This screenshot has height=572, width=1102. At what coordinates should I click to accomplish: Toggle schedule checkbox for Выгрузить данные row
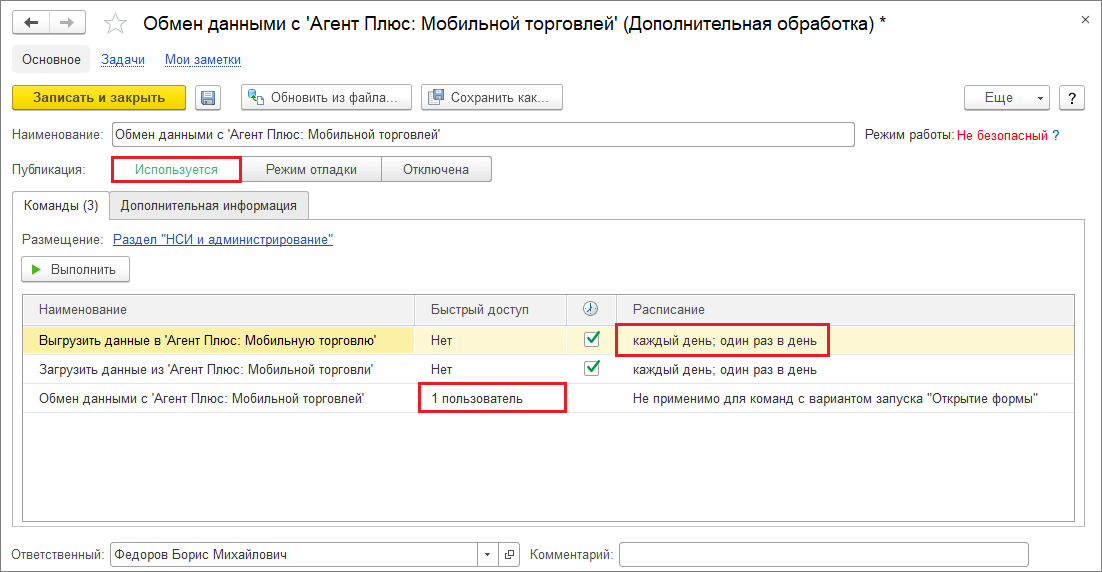pyautogui.click(x=592, y=339)
